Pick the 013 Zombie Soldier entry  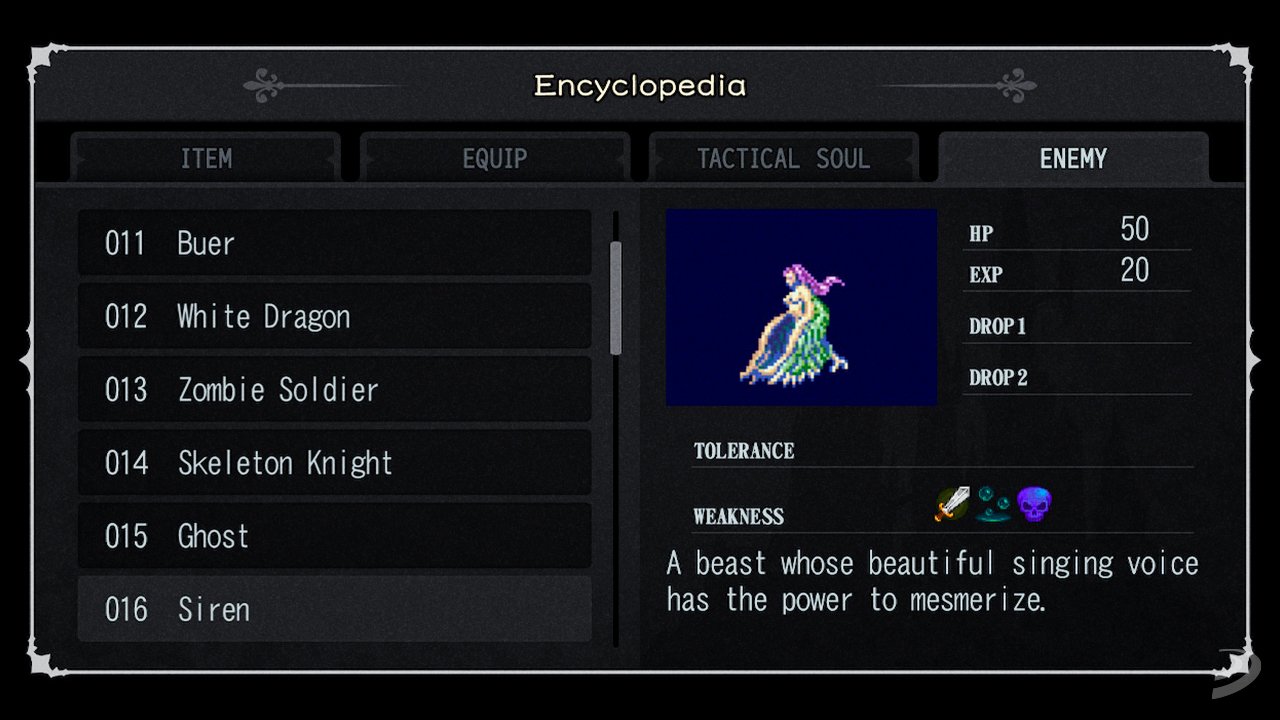[x=335, y=389]
